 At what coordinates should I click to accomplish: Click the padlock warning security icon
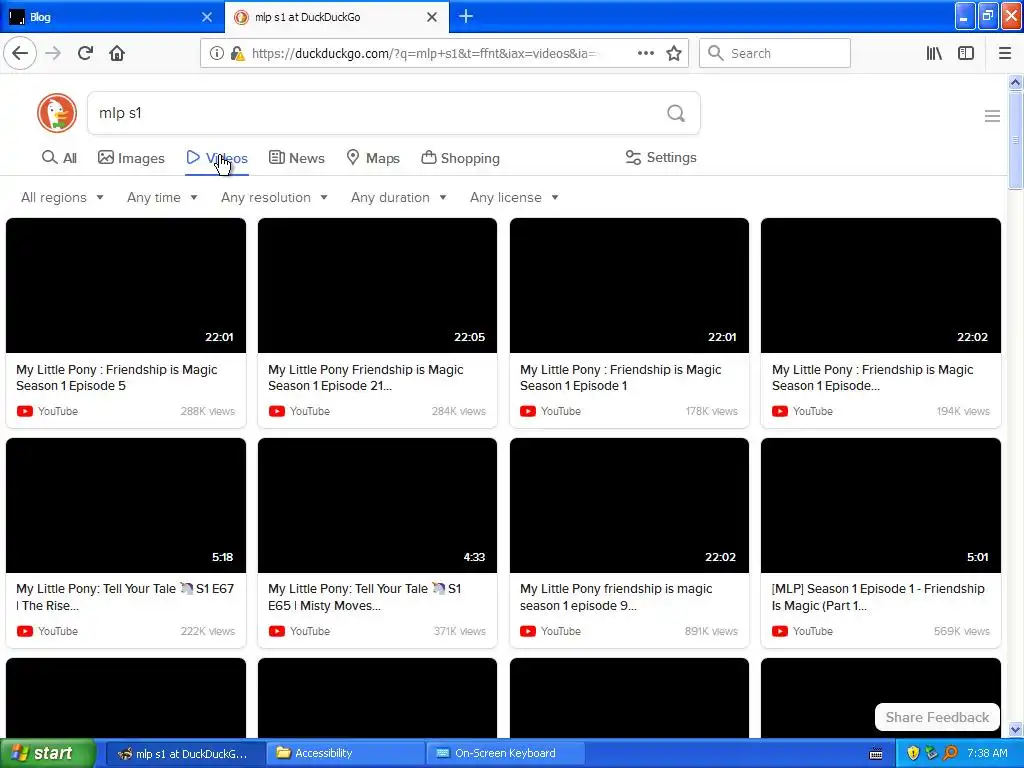(237, 53)
